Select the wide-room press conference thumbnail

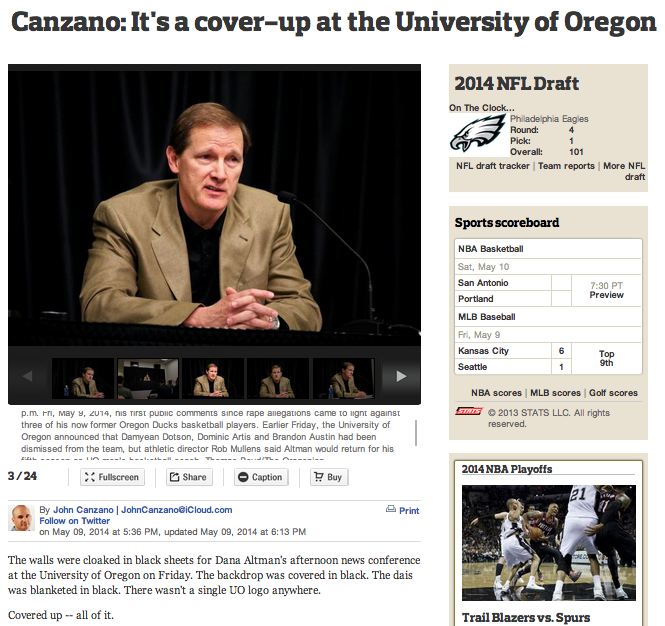pos(148,378)
